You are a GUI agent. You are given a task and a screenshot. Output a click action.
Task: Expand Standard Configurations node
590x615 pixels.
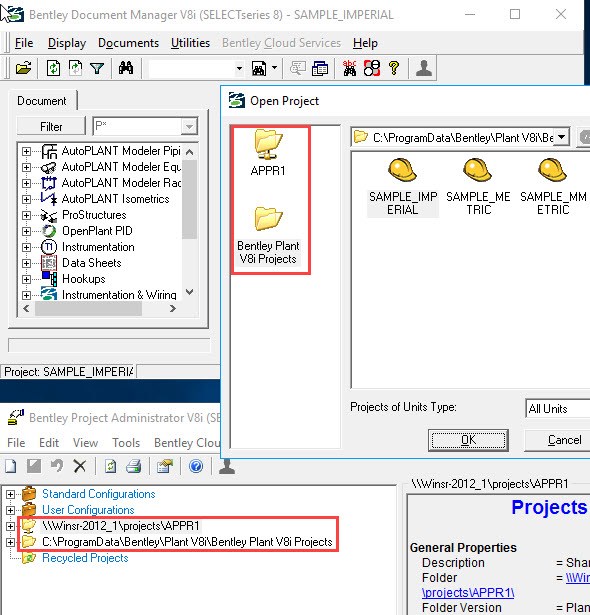coord(11,494)
